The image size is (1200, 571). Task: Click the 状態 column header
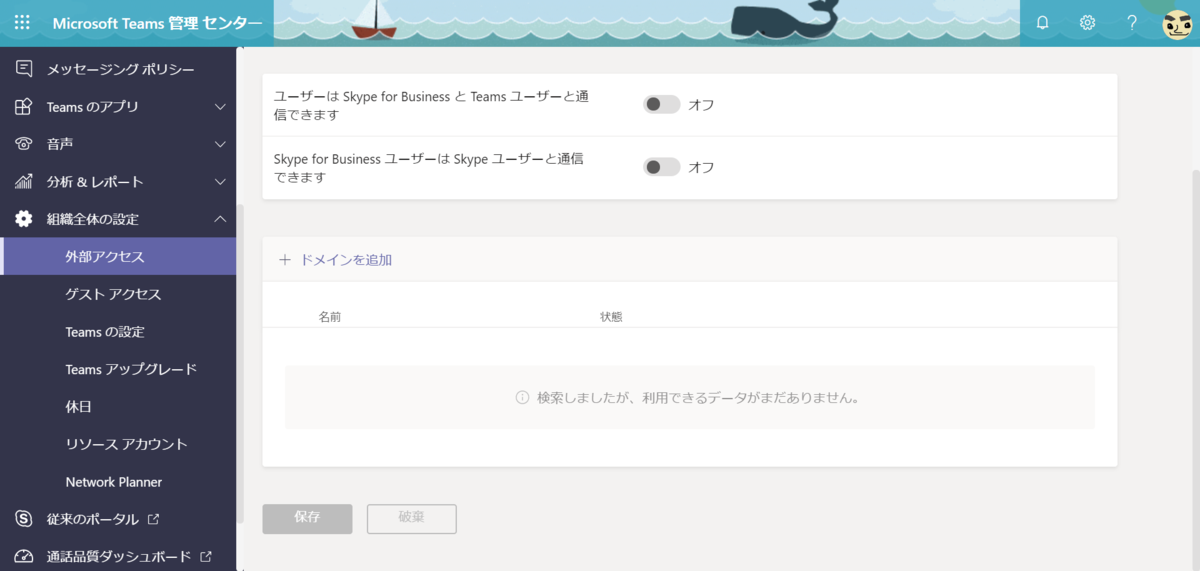point(611,316)
